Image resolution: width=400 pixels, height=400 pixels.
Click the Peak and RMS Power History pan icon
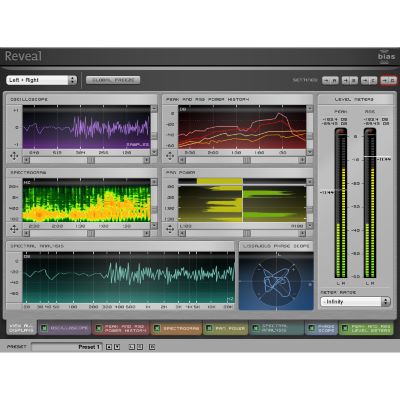click(x=170, y=156)
